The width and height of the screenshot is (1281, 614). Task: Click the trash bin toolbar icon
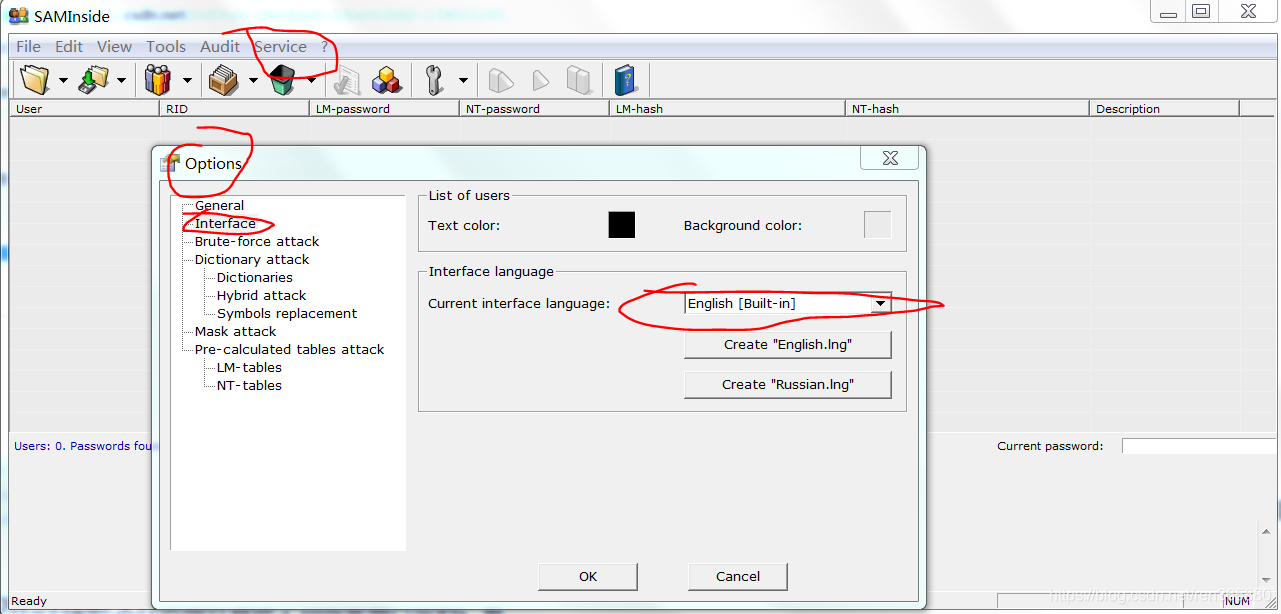[x=283, y=80]
